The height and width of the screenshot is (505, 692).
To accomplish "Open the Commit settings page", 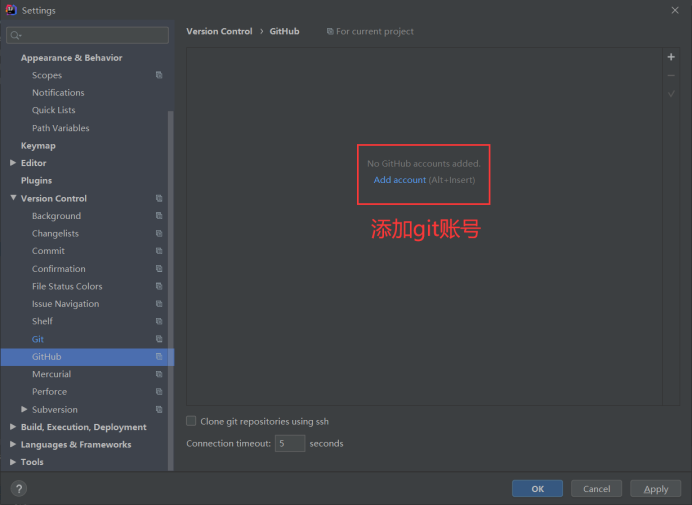I will click(x=48, y=251).
